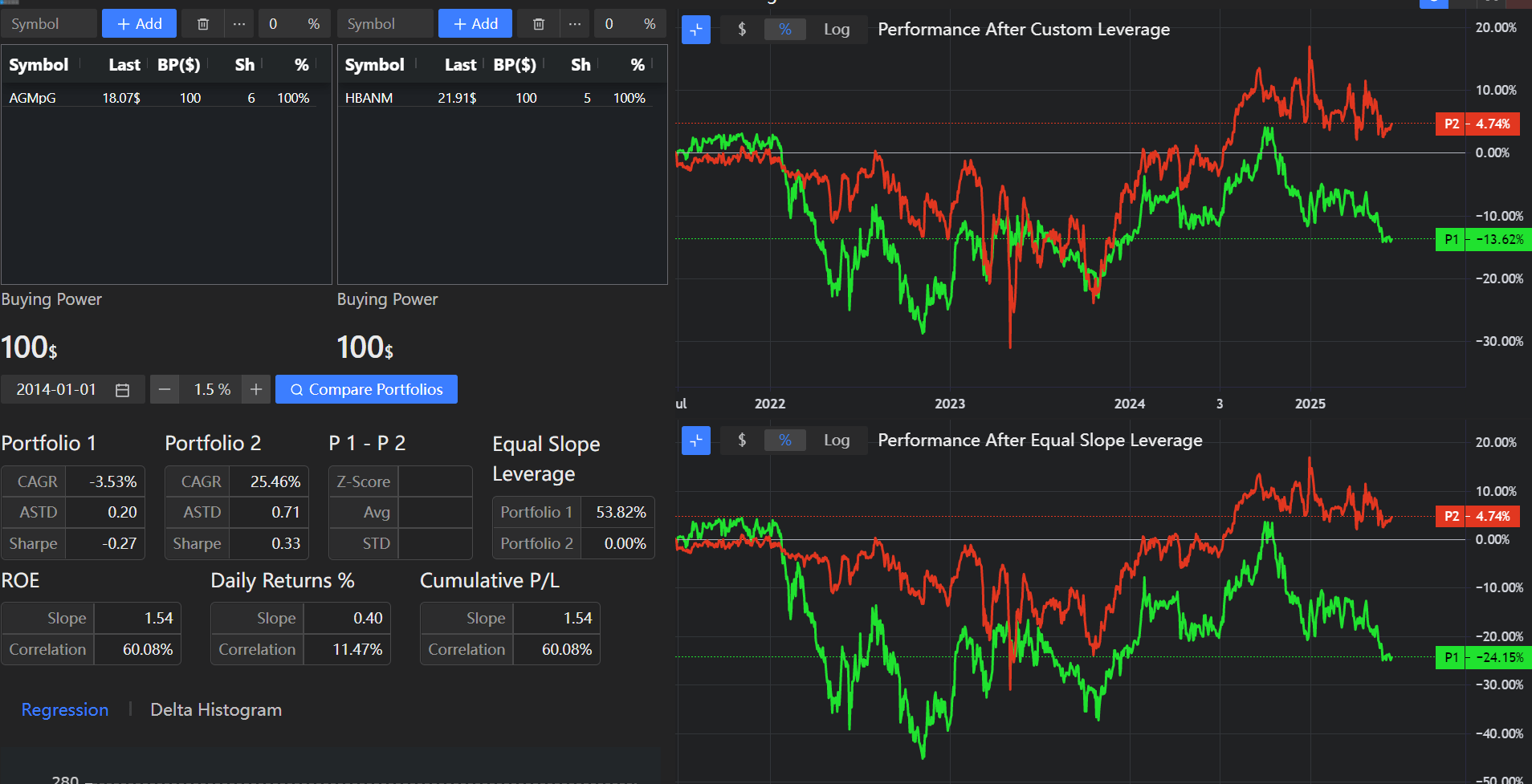Select percent view on Equal Slope chart
The image size is (1532, 784).
pyautogui.click(x=785, y=440)
